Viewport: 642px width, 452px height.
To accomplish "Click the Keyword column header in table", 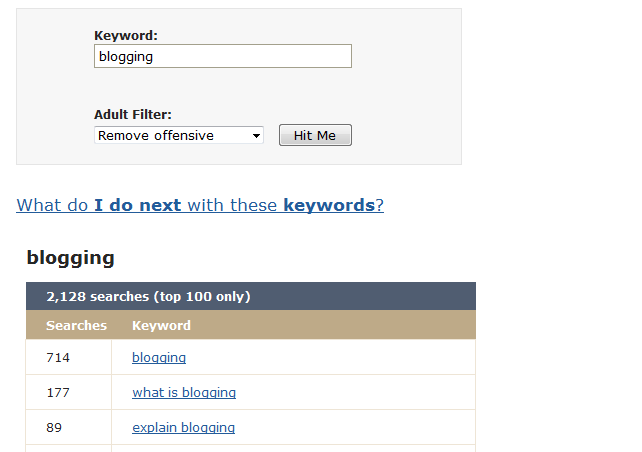I will click(x=161, y=325).
